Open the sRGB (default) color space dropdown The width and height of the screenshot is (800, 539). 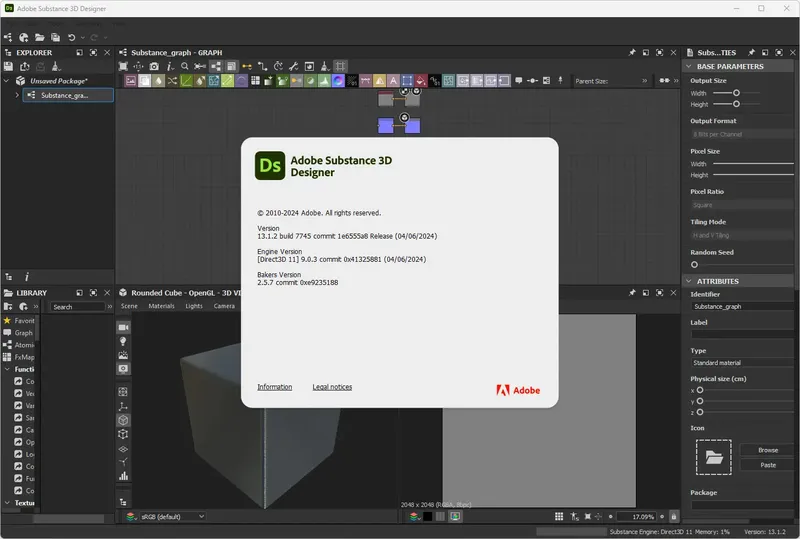[172, 517]
